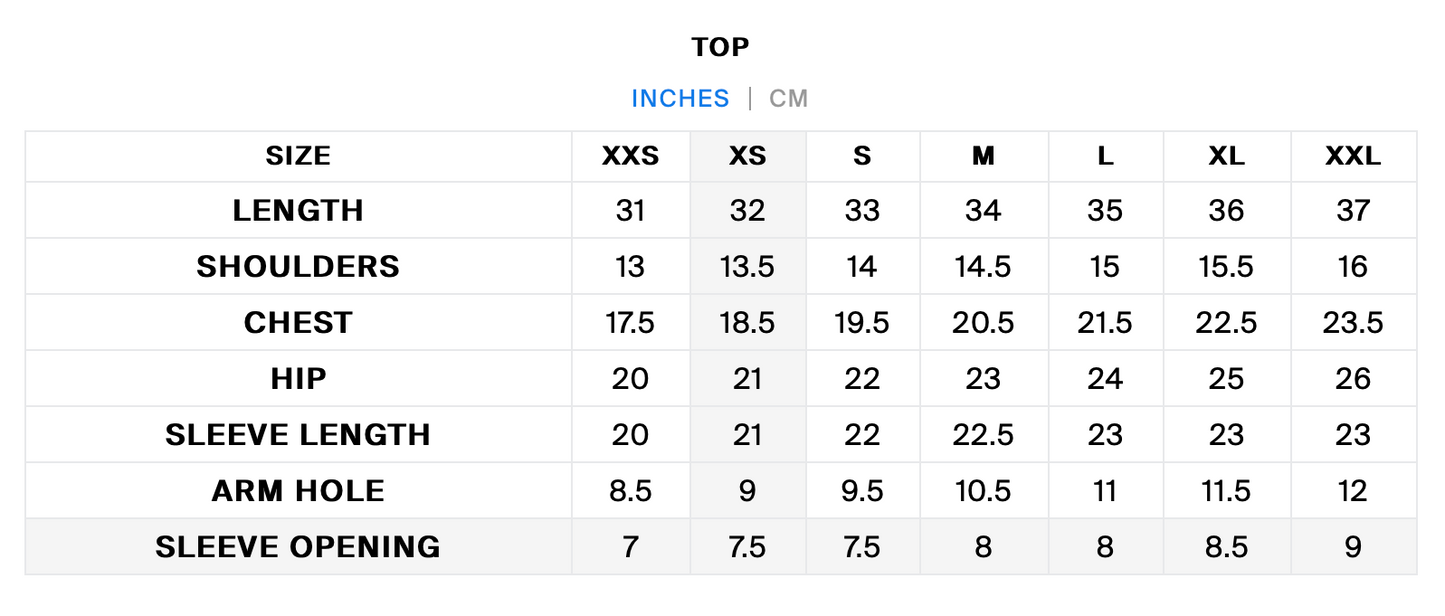Click the S size column header
The width and height of the screenshot is (1445, 616).
862,156
